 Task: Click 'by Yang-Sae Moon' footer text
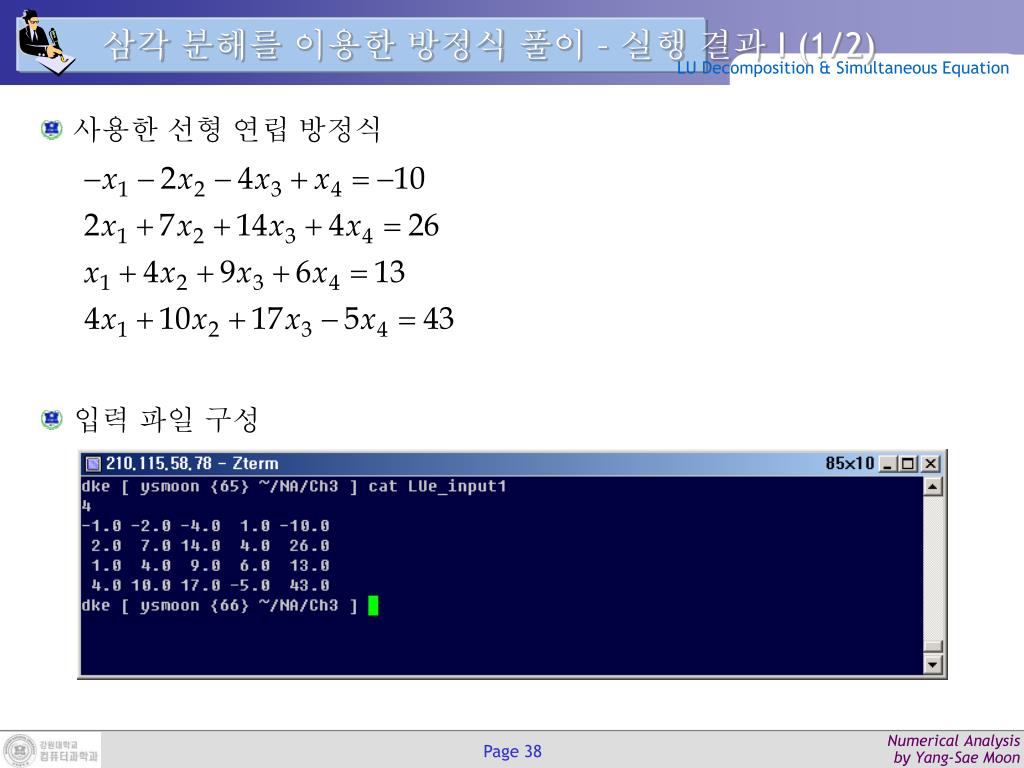coord(956,758)
